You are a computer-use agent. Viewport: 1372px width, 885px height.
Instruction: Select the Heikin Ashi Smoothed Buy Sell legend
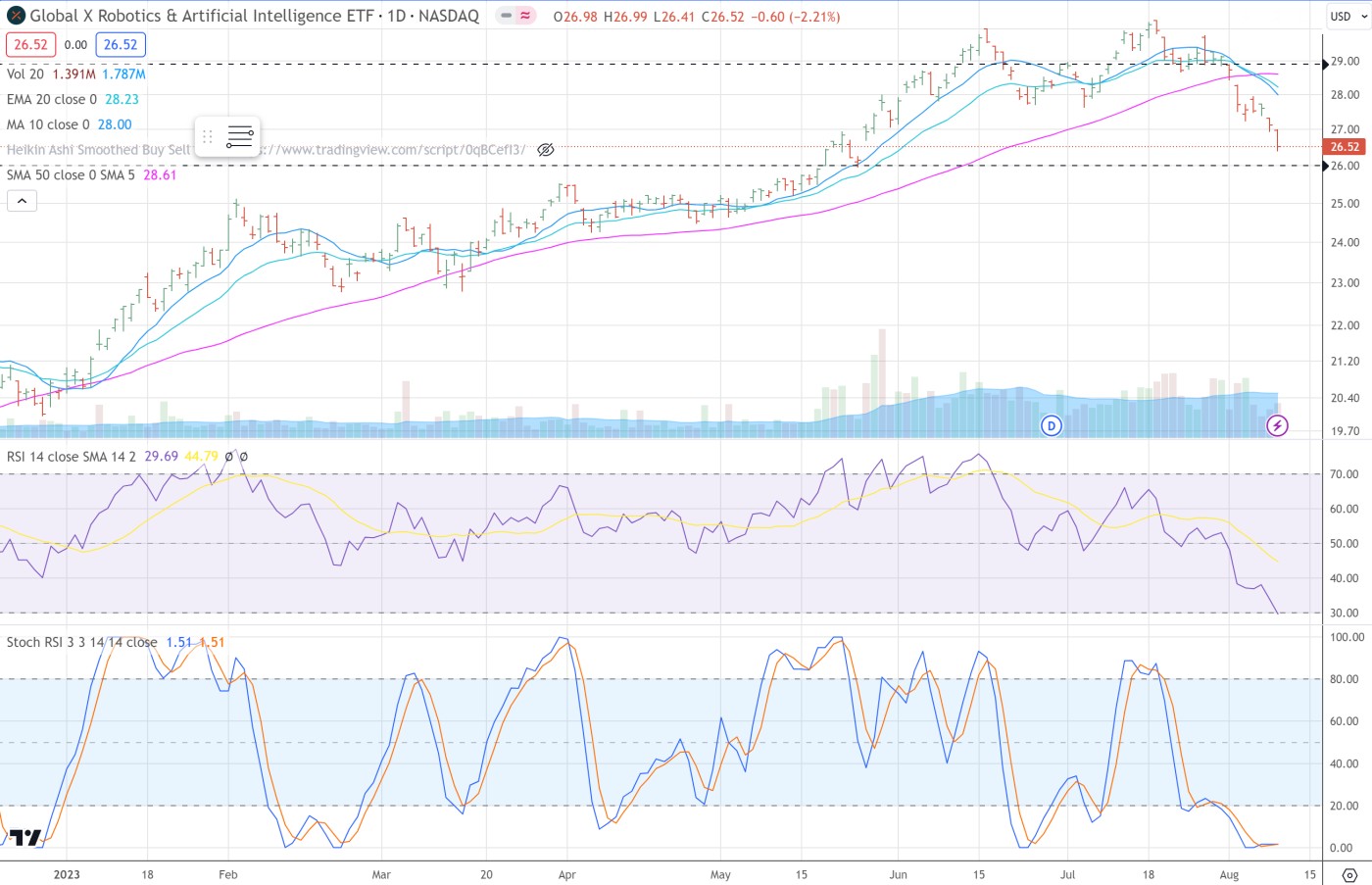[99, 150]
